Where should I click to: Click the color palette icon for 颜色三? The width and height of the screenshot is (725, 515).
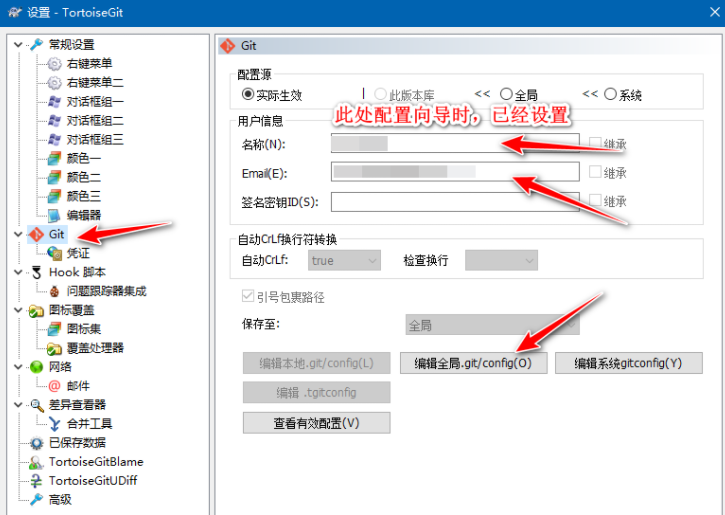coord(54,196)
